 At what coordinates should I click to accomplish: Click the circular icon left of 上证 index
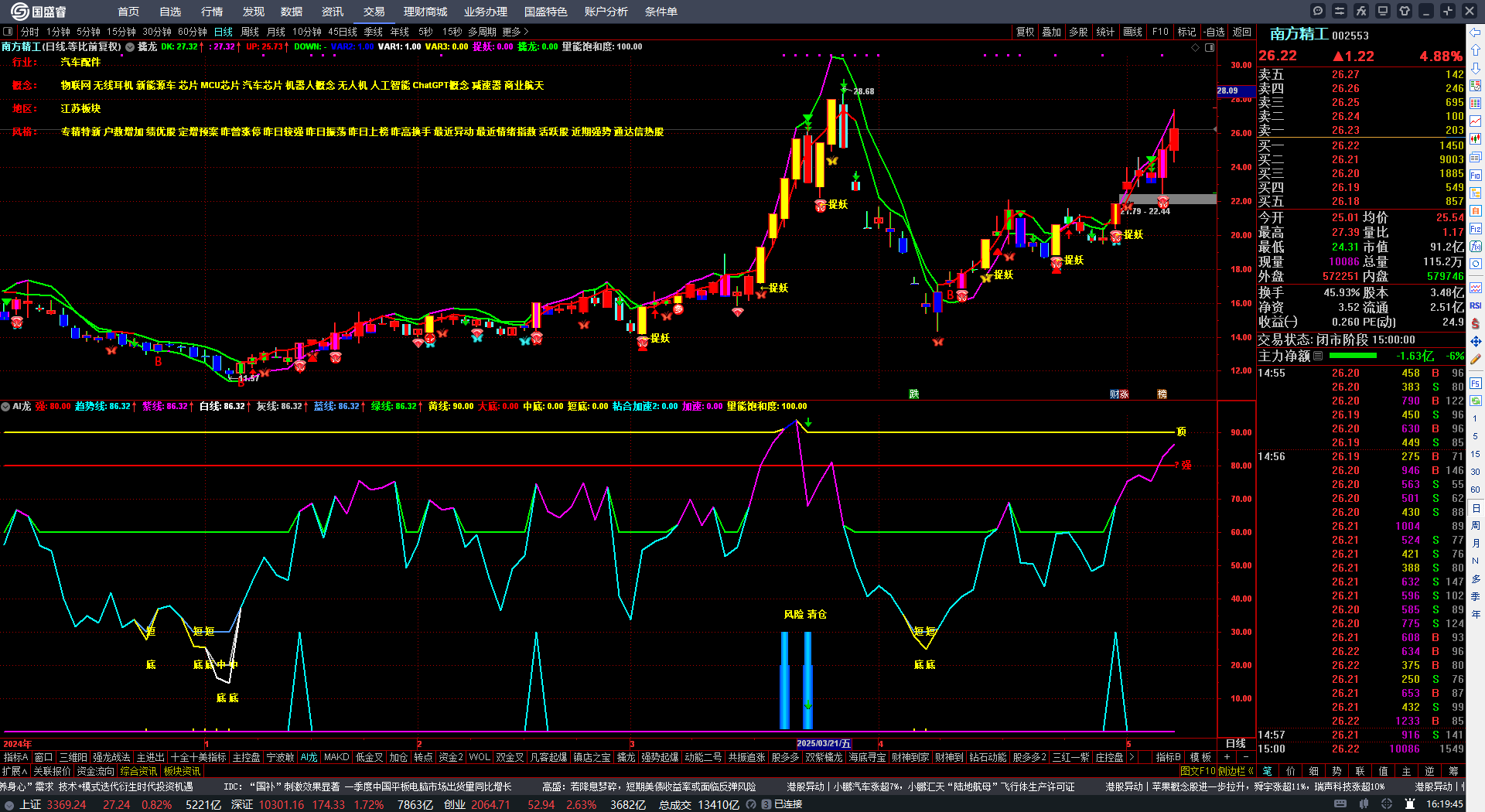coord(9,805)
